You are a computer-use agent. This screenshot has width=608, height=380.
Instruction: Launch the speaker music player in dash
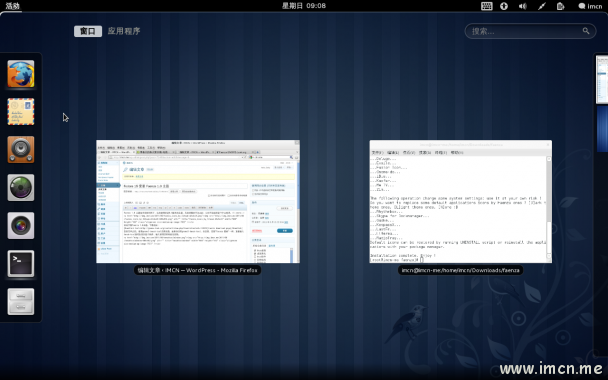point(21,150)
